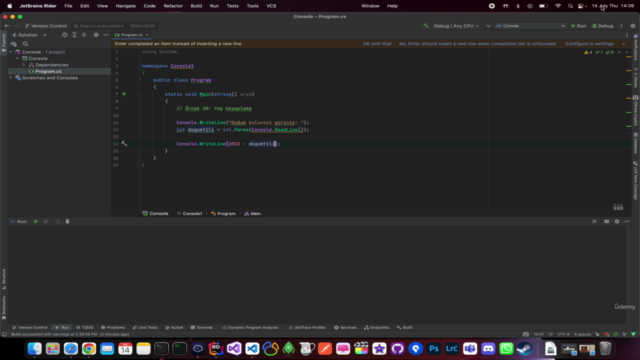Open Google Chrome from the Dock

[89, 349]
